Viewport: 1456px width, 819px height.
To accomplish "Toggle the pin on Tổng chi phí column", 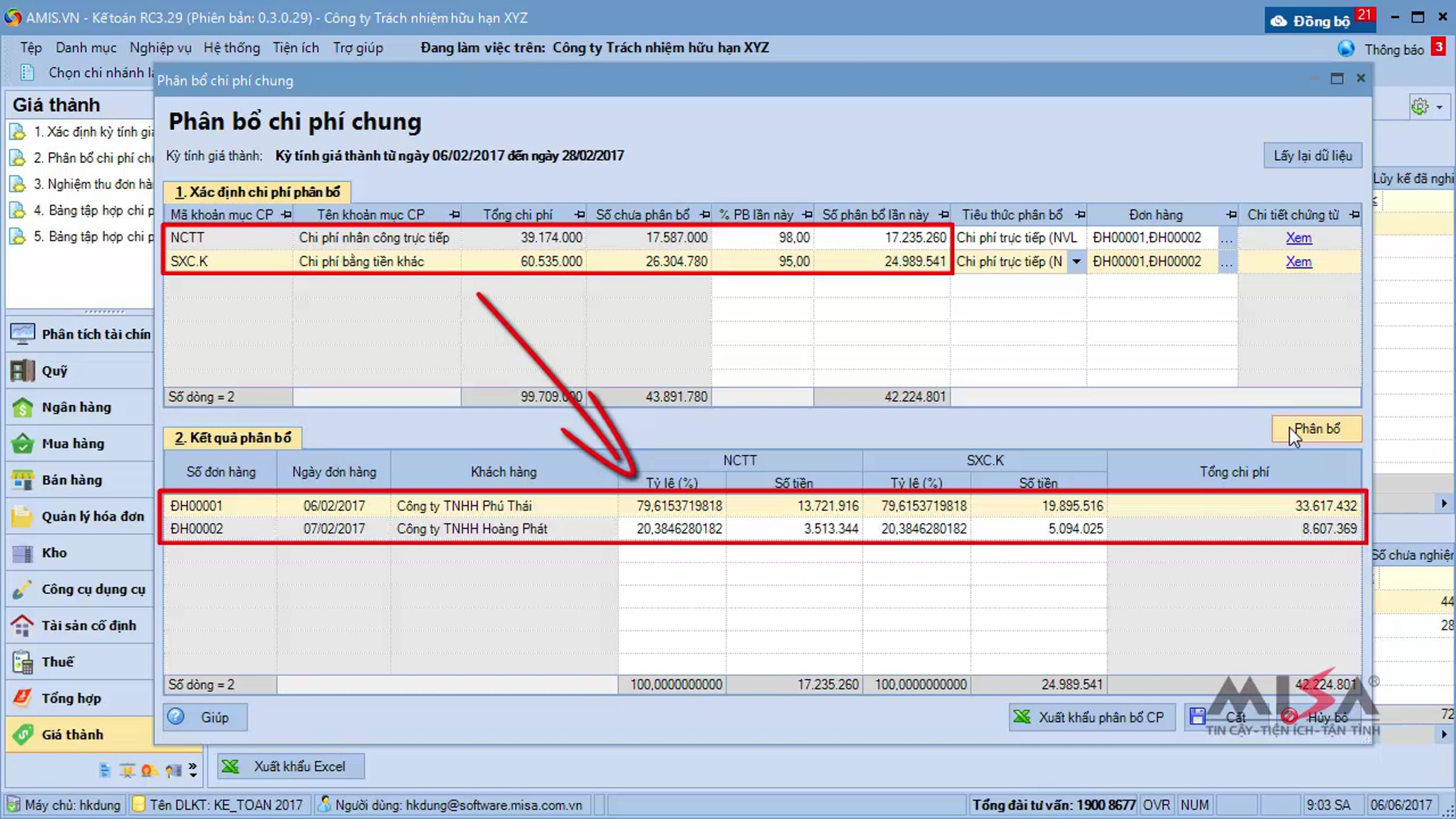I will (580, 215).
